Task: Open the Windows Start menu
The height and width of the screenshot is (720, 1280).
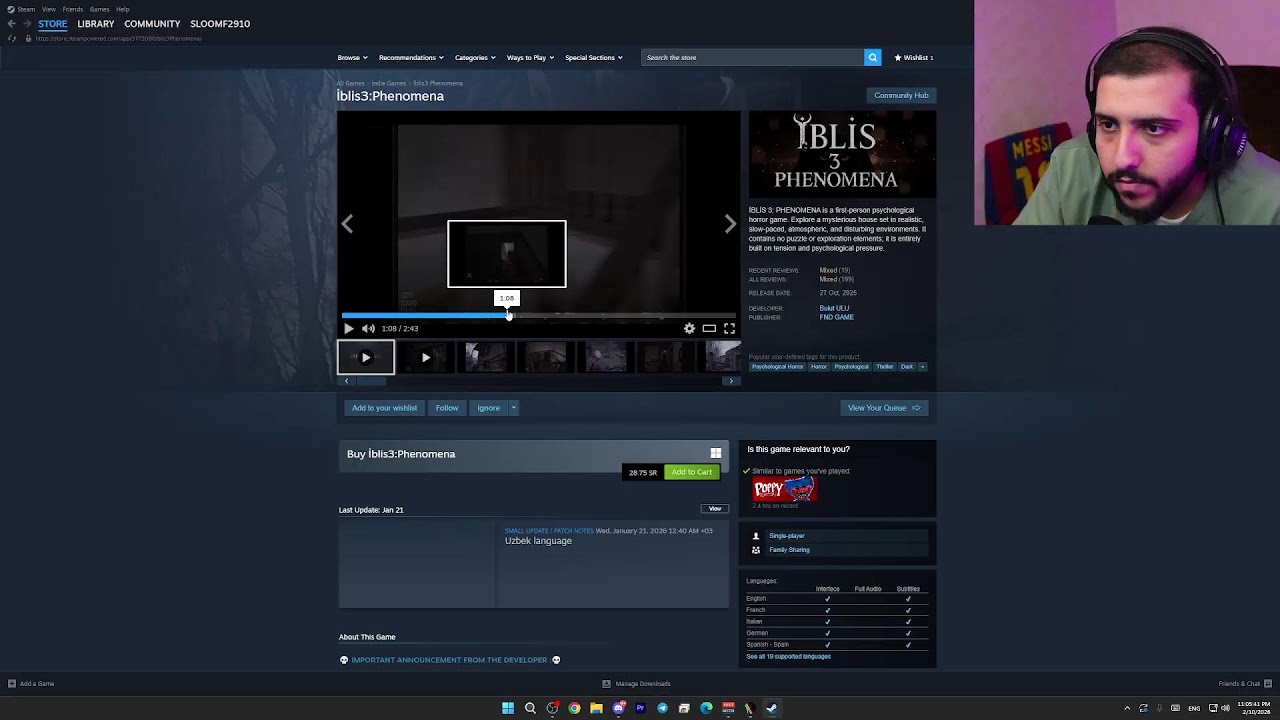Action: [x=508, y=708]
